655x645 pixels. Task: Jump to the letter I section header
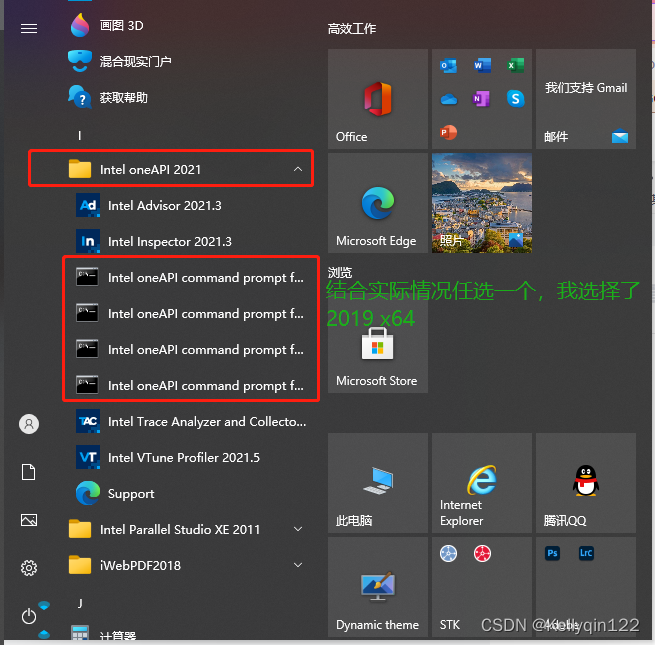point(79,135)
